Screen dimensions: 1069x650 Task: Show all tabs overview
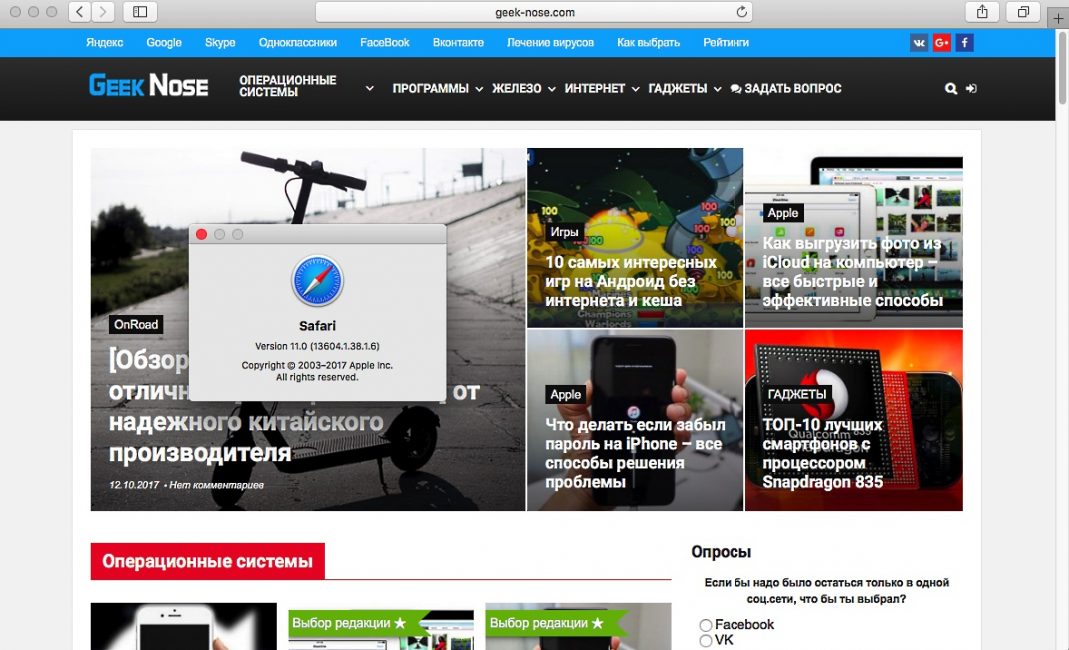click(1023, 12)
